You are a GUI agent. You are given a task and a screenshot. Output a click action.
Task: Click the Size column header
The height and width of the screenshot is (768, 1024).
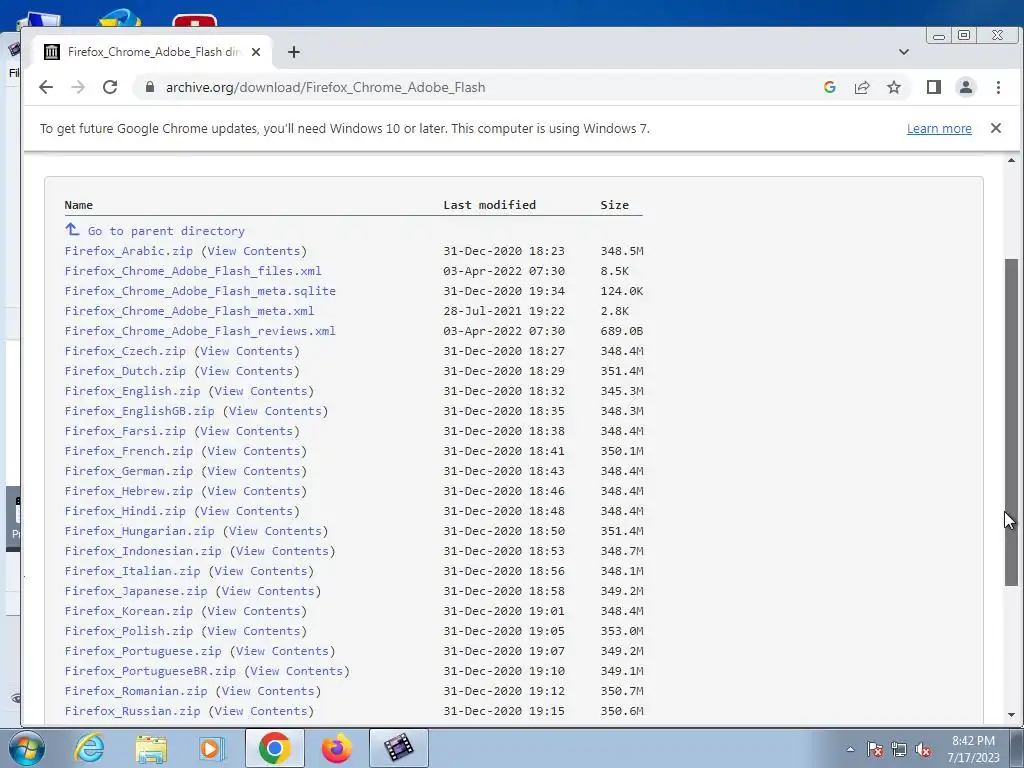(615, 205)
